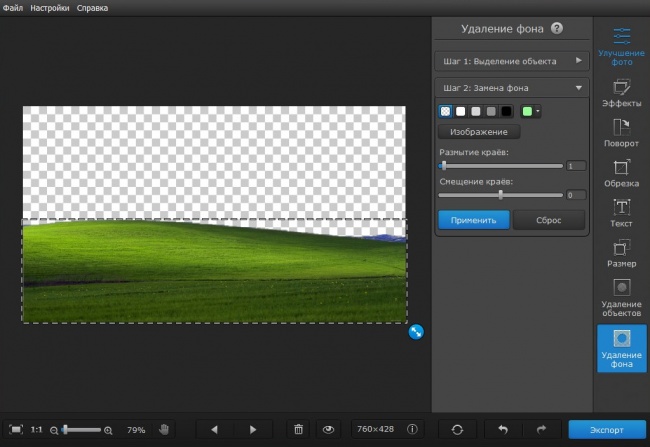Click the Применить button
650x447 pixels.
click(x=473, y=220)
